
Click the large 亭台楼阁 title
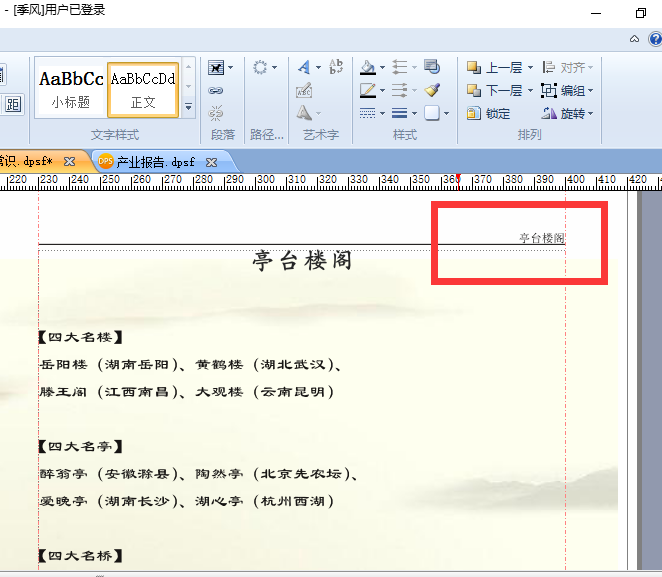[x=302, y=260]
